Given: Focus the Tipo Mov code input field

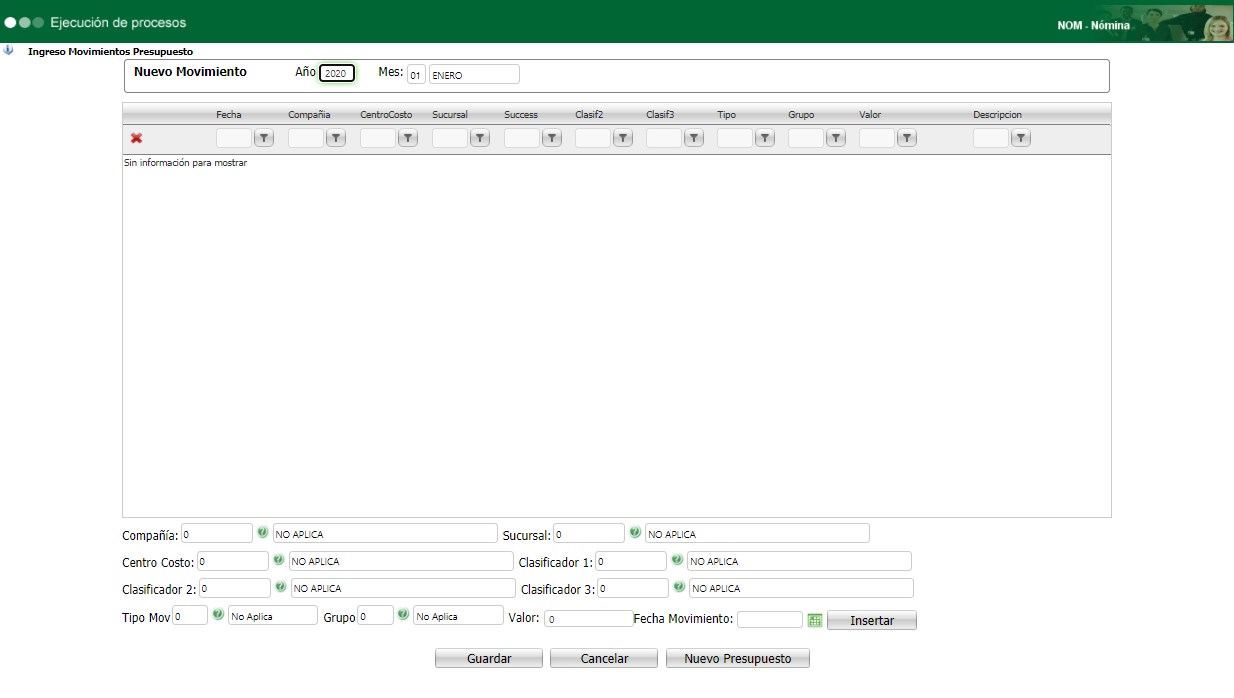Looking at the screenshot, I should [190, 616].
